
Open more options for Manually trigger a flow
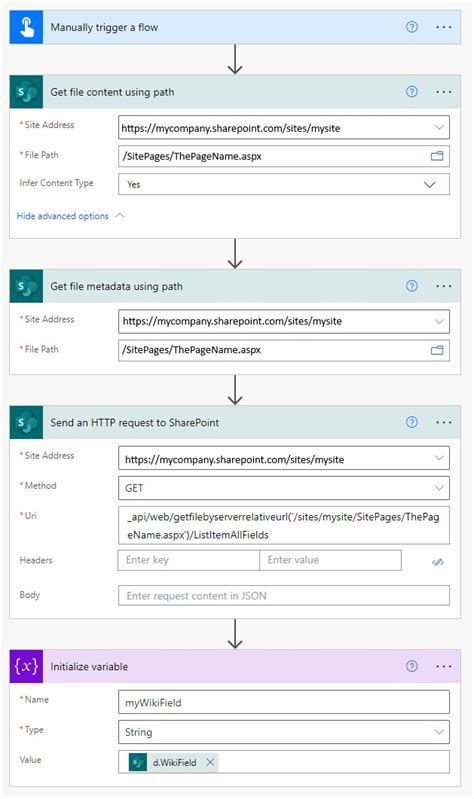[443, 27]
